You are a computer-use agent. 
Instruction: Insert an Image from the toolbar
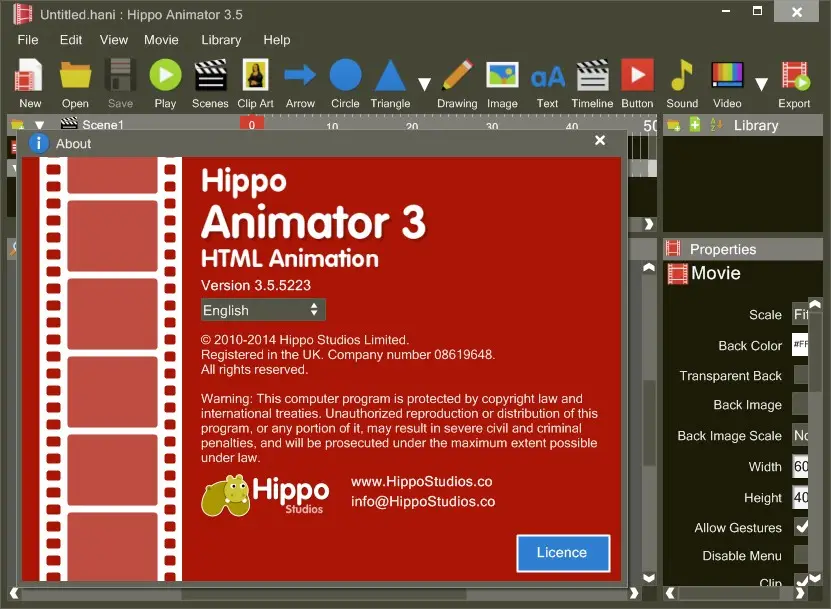[502, 83]
